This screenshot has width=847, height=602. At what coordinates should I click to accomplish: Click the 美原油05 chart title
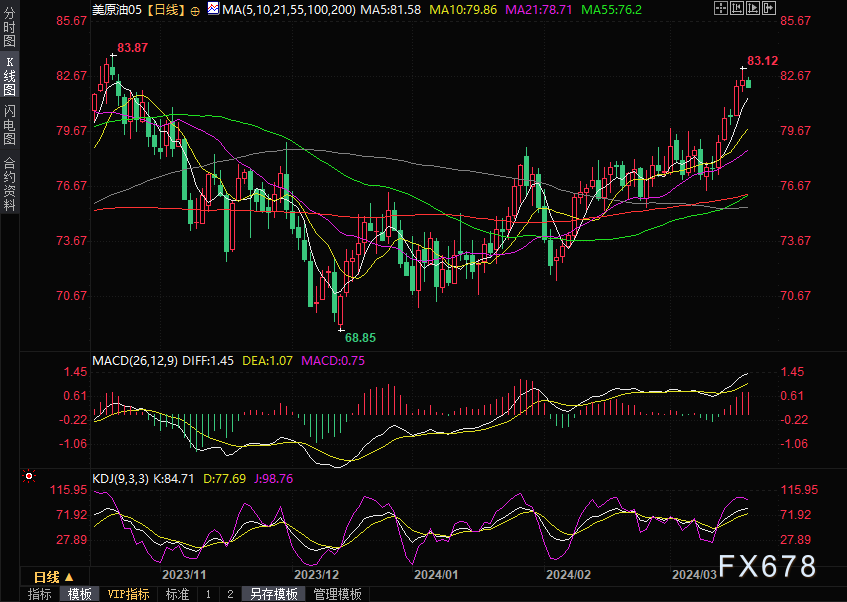tap(117, 10)
